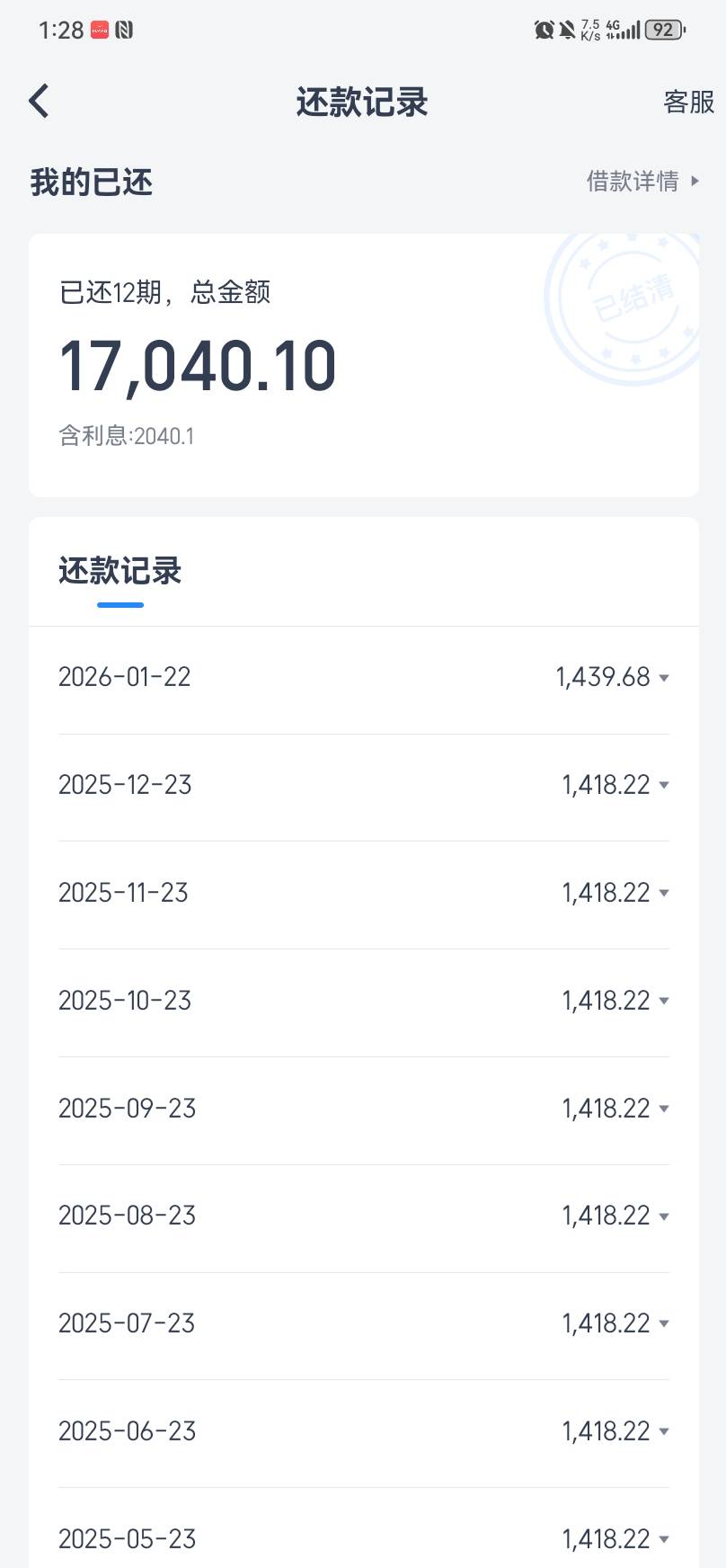
Task: Tap the NFC icon in status bar
Action: 124,30
